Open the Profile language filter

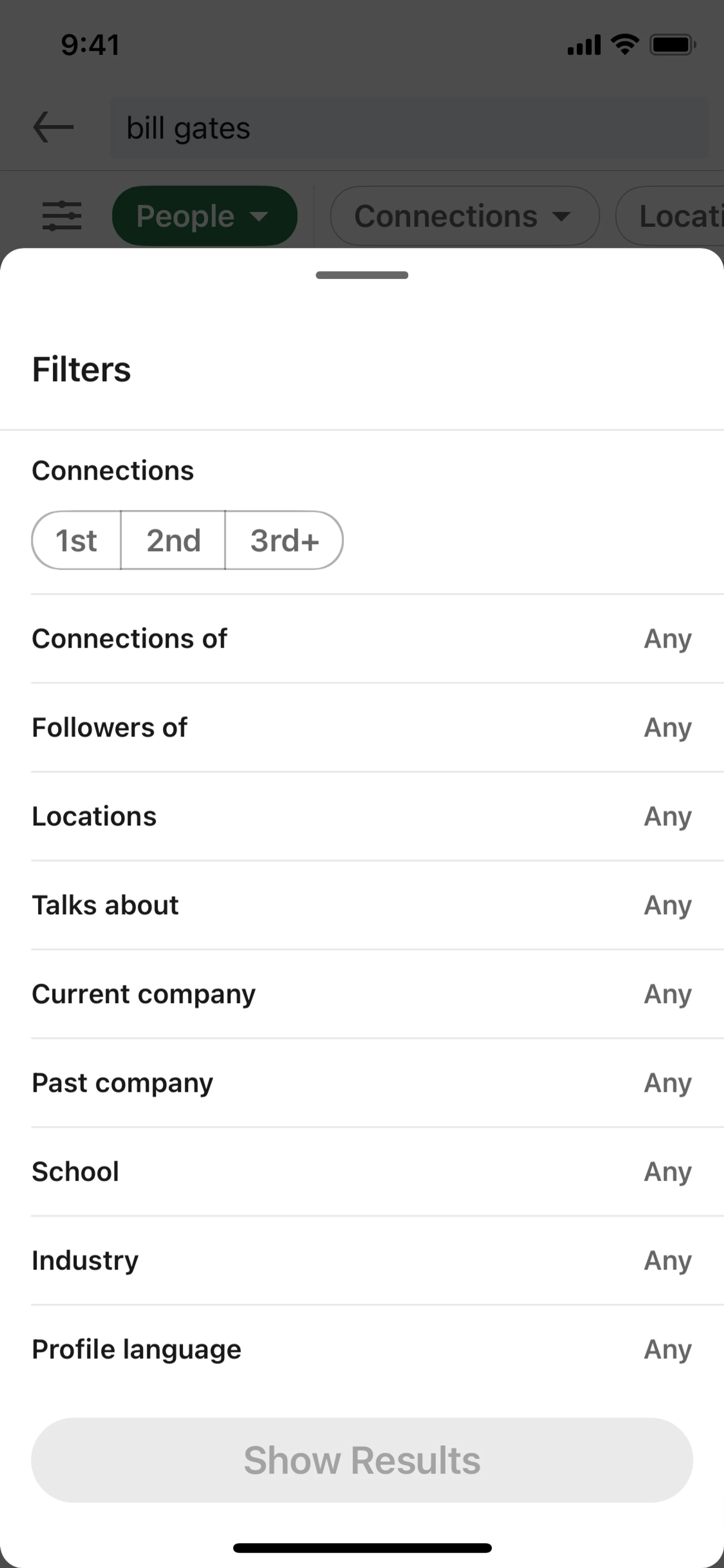click(x=362, y=1350)
